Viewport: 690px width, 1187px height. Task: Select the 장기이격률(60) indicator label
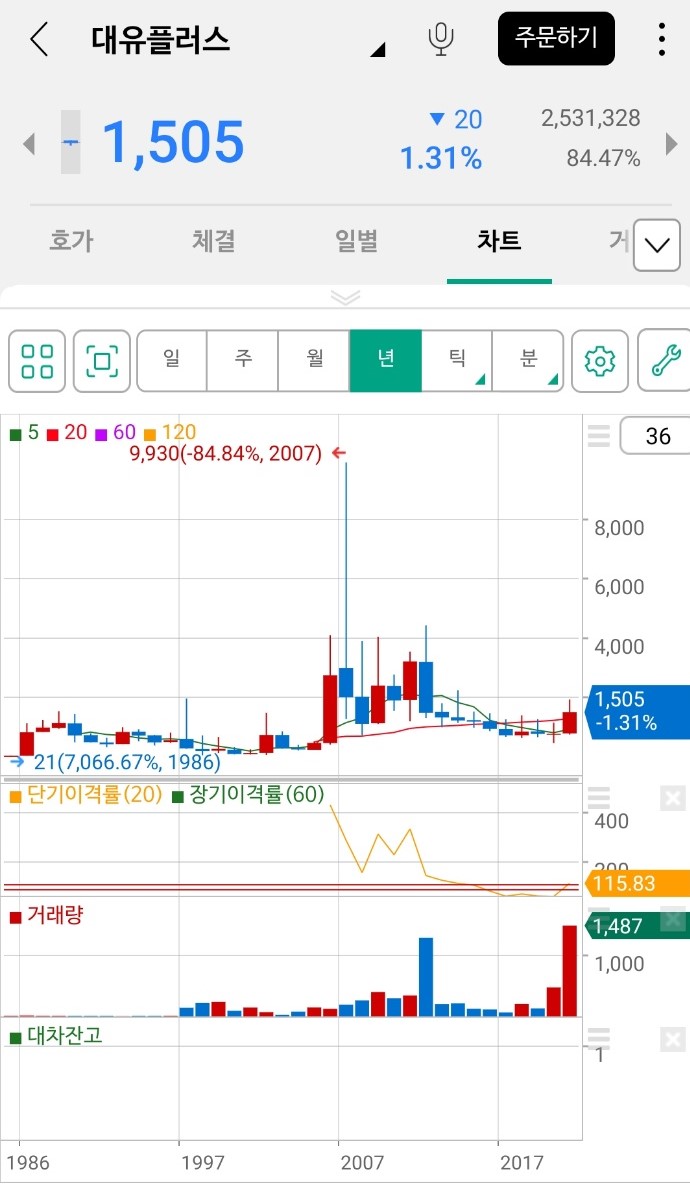[x=248, y=794]
